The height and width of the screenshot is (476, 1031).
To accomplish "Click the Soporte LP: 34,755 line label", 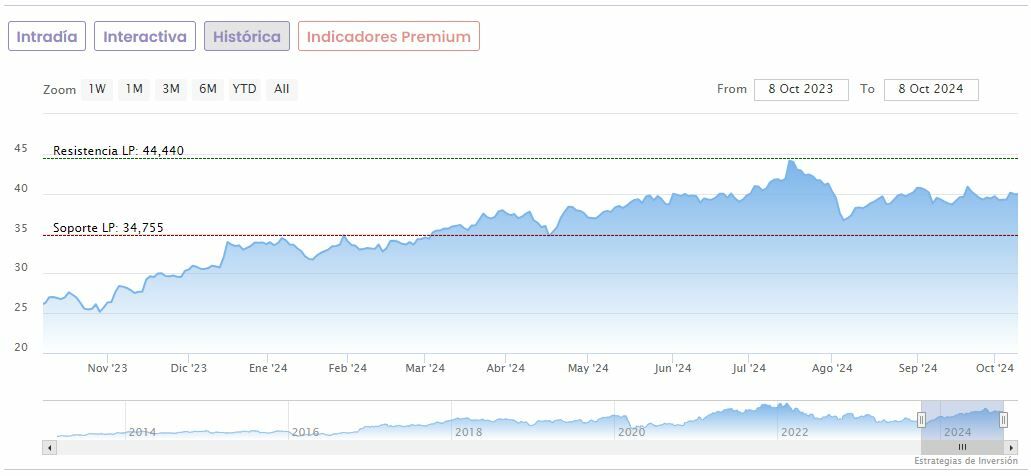I will [x=108, y=228].
